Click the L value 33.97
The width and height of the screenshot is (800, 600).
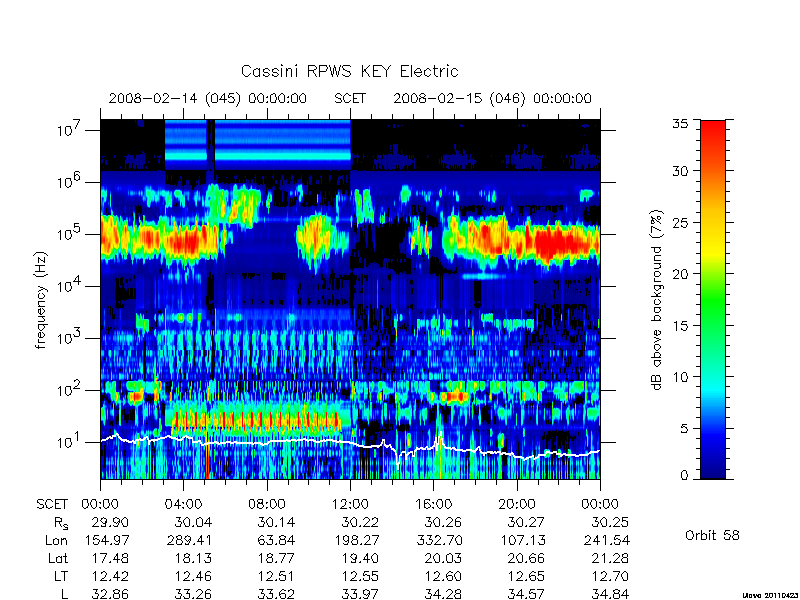[360, 594]
